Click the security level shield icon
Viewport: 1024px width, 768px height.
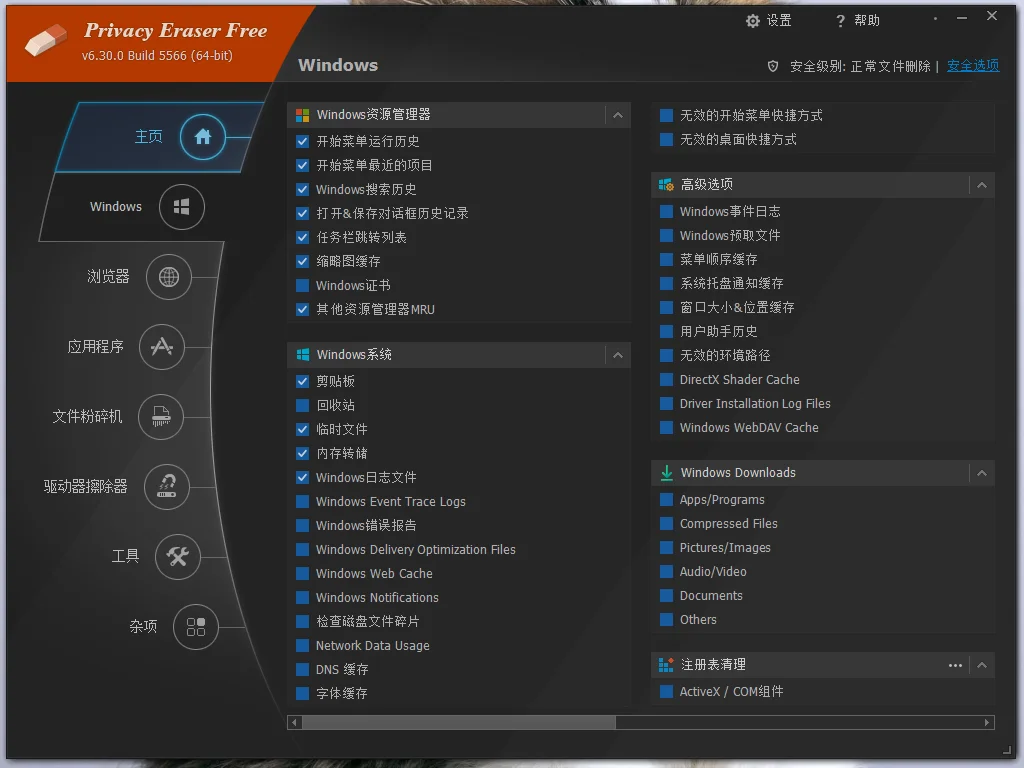pyautogui.click(x=773, y=66)
